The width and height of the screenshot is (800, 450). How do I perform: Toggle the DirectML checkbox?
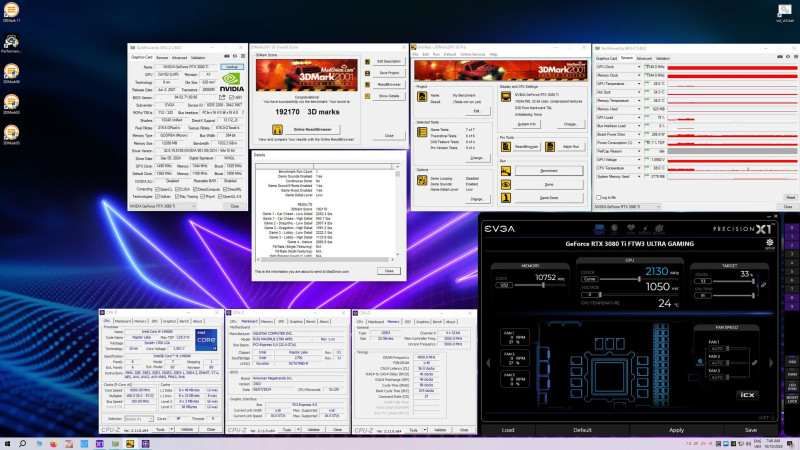224,189
